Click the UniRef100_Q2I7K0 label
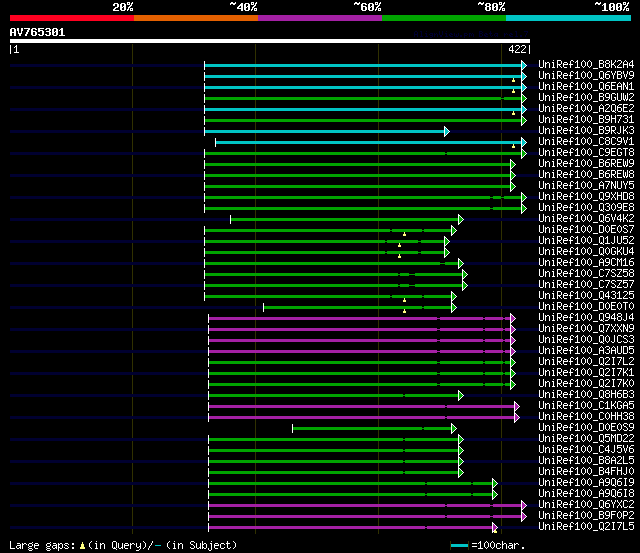 point(586,384)
